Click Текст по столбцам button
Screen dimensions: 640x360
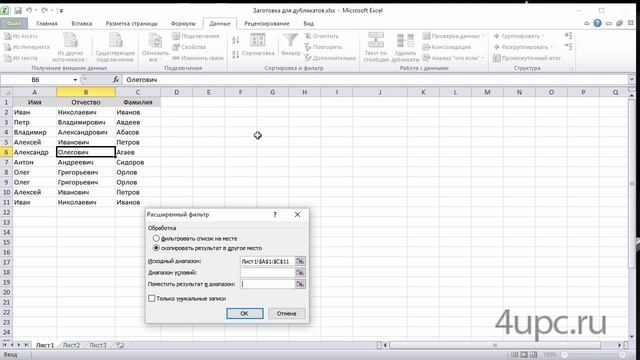[376, 47]
